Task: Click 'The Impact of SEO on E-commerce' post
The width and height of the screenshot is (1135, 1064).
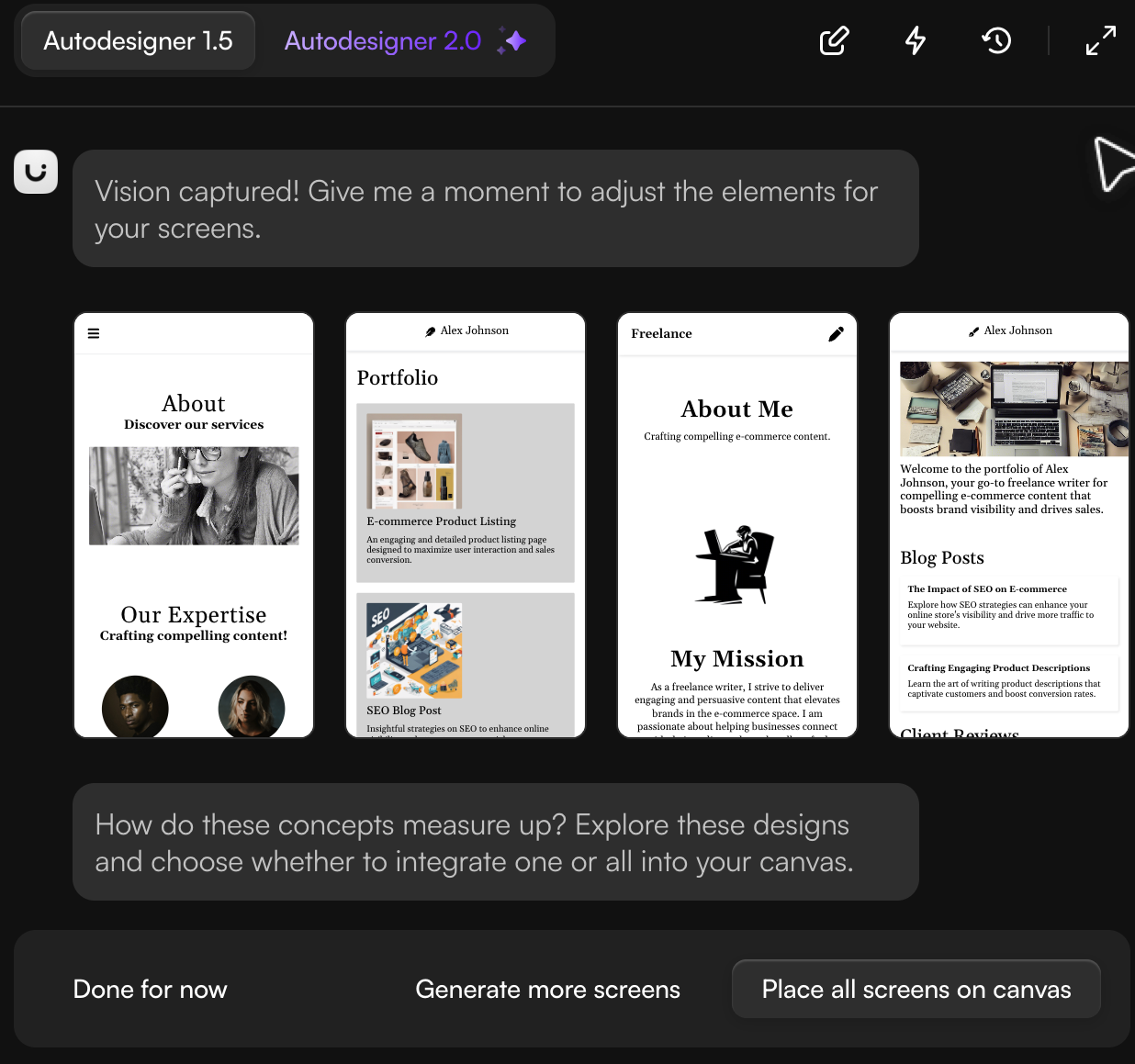Action: click(1009, 610)
